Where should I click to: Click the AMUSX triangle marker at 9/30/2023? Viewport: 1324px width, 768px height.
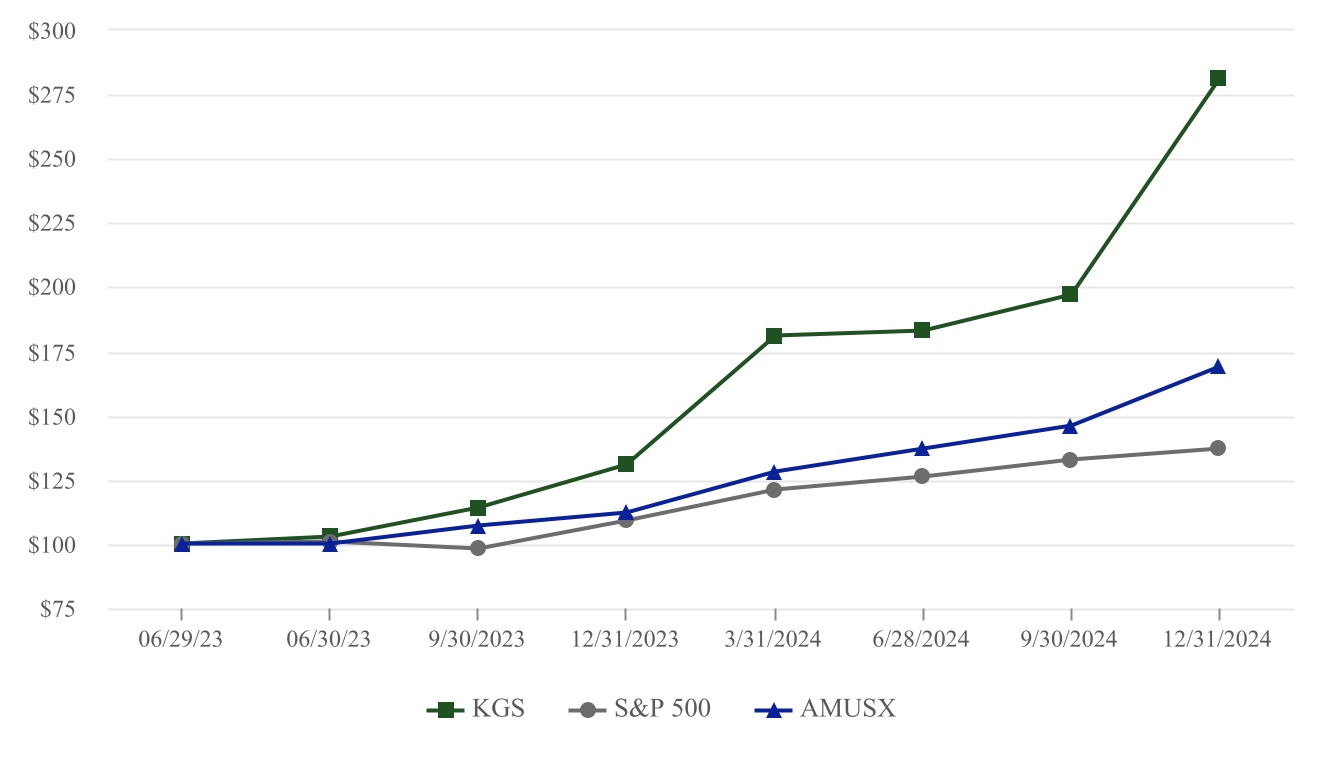click(478, 525)
